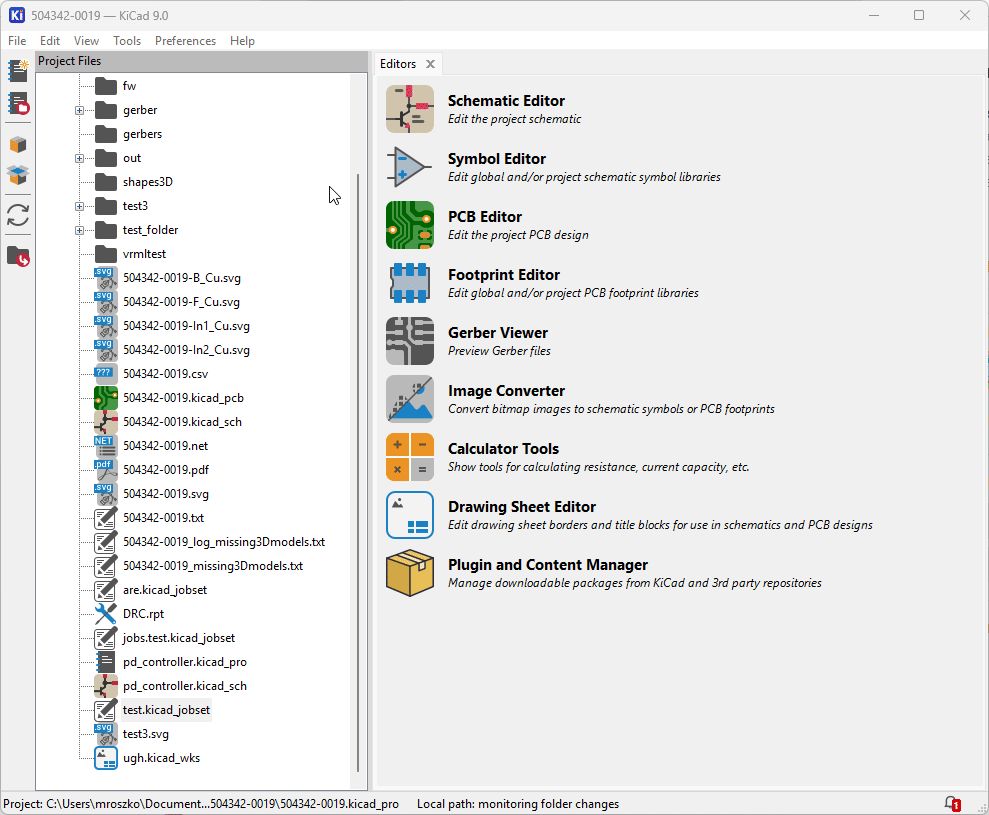Launch the PCB Editor icon
The width and height of the screenshot is (989, 815).
410,225
